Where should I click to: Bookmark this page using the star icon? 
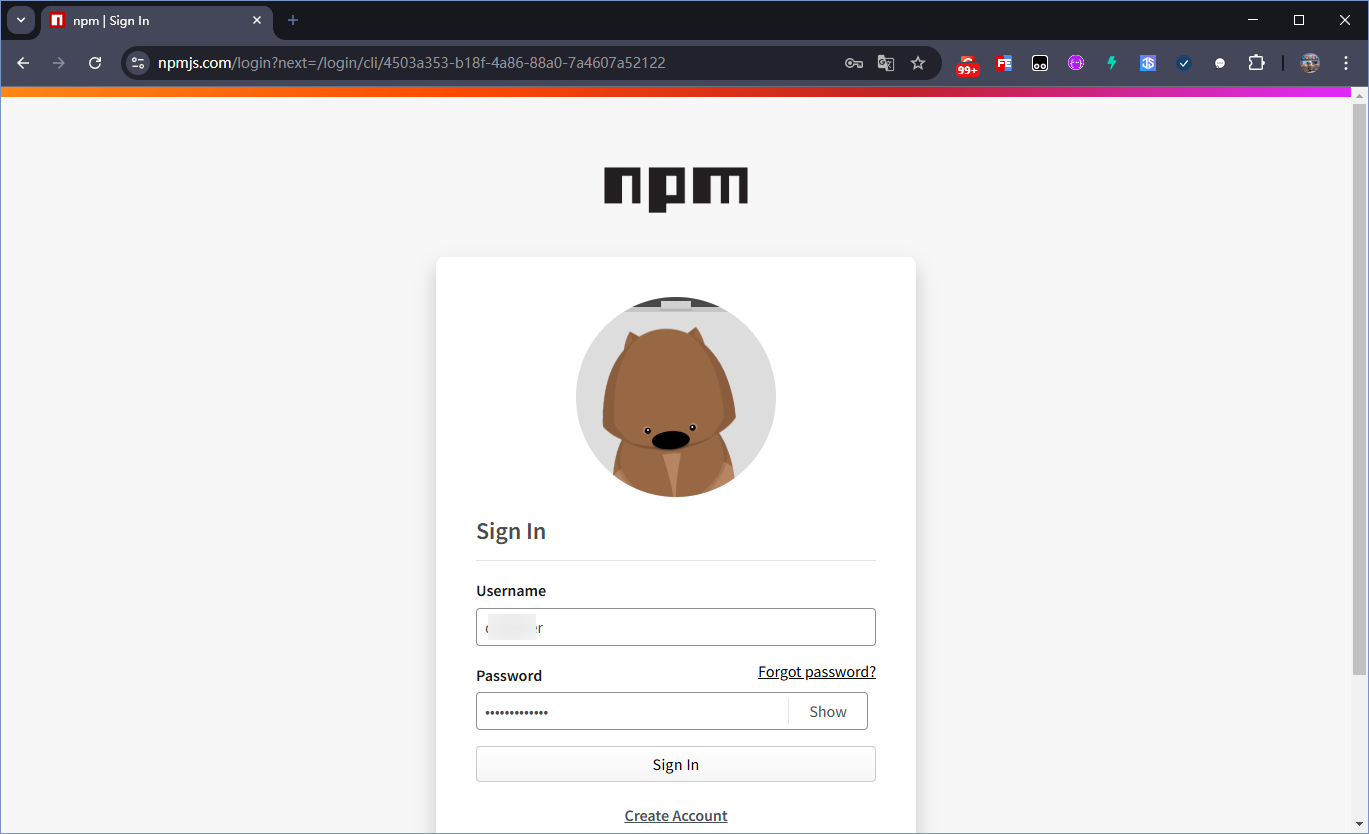pos(918,62)
